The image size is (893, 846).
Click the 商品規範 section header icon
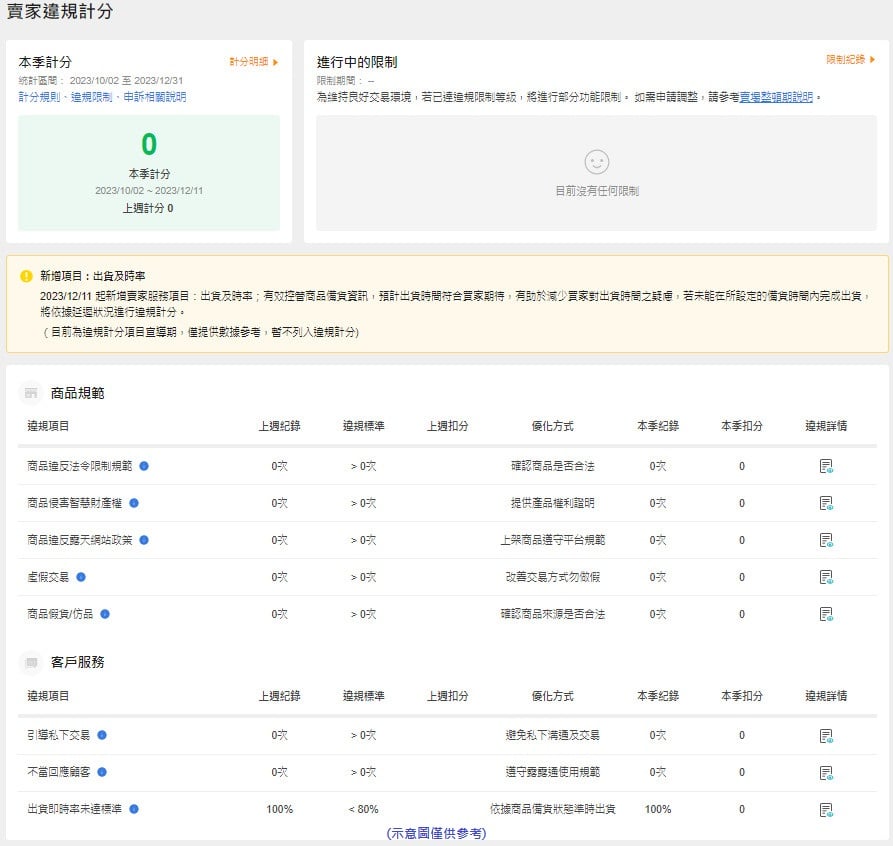(31, 394)
